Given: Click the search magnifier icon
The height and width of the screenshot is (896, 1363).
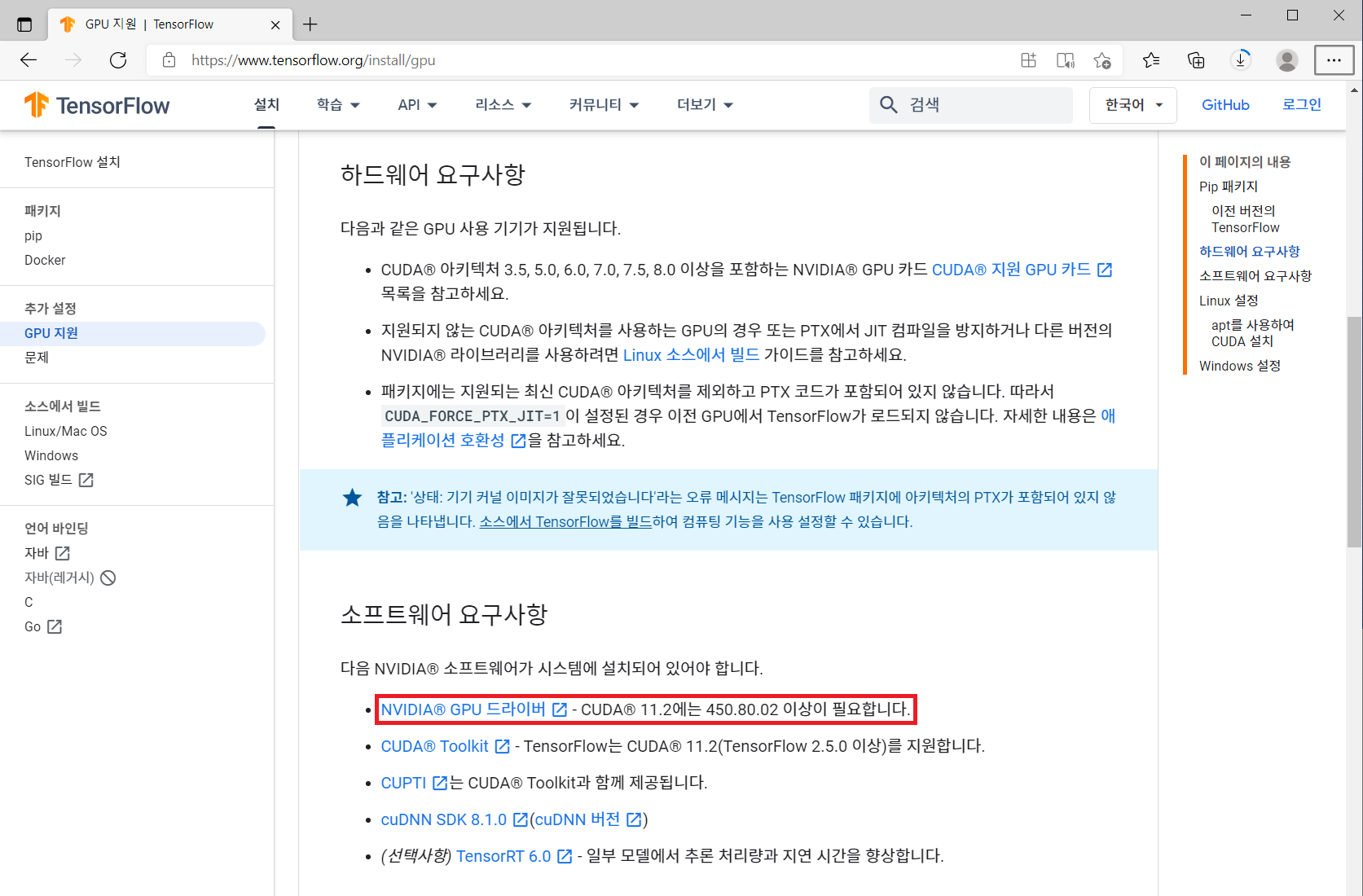Looking at the screenshot, I should point(888,105).
